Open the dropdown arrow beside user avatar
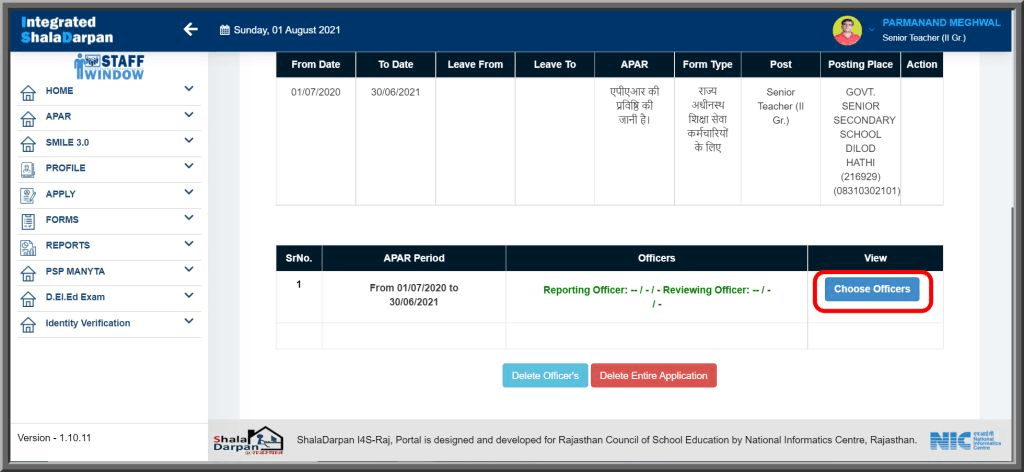 click(871, 29)
